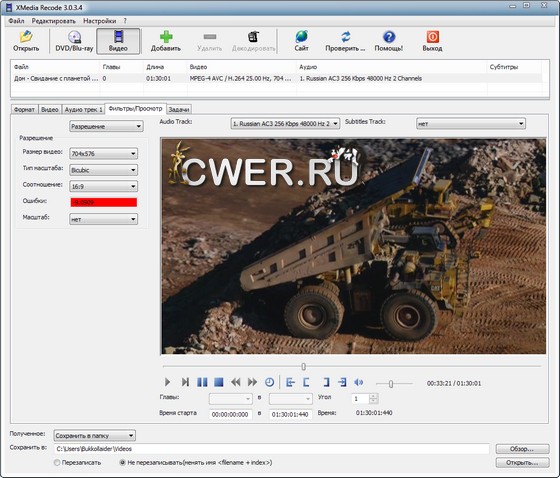Viewport: 560px width, 478px height.
Task: Click the Сохранить в path field
Action: point(271,449)
